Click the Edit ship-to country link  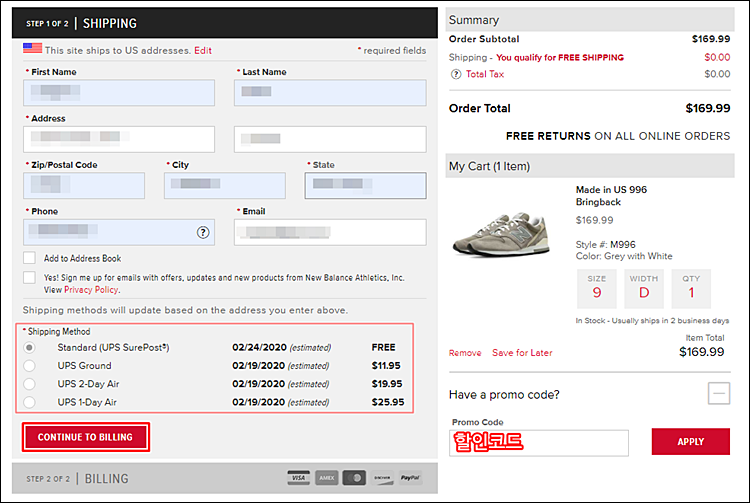203,50
